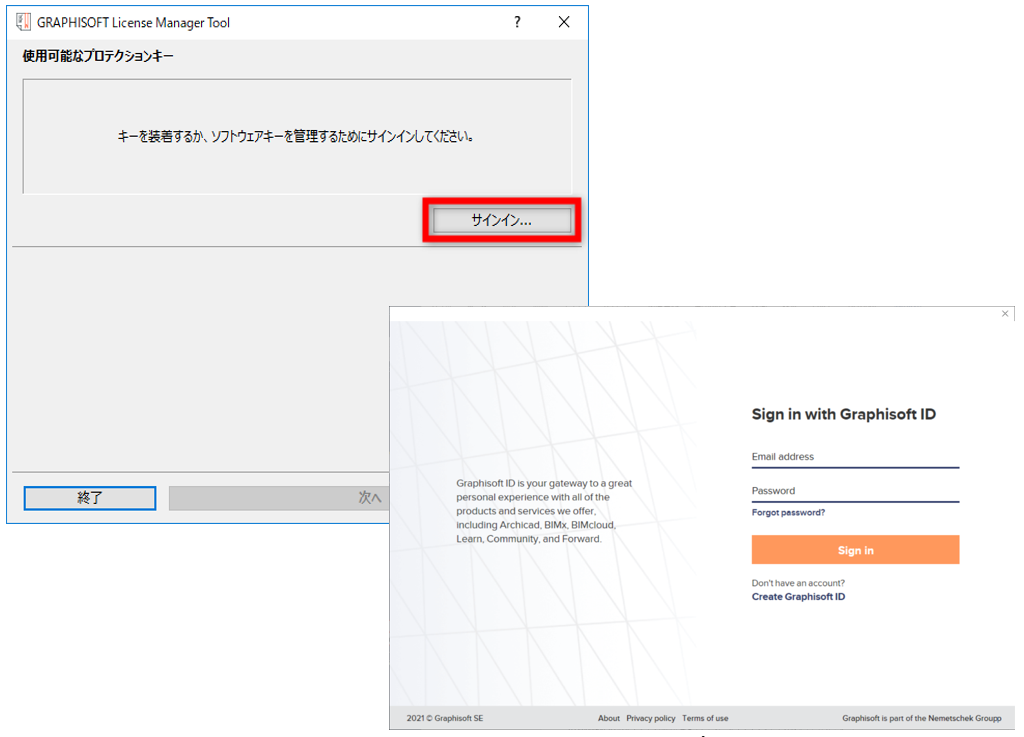Open the Terms of use footer link

click(x=705, y=718)
